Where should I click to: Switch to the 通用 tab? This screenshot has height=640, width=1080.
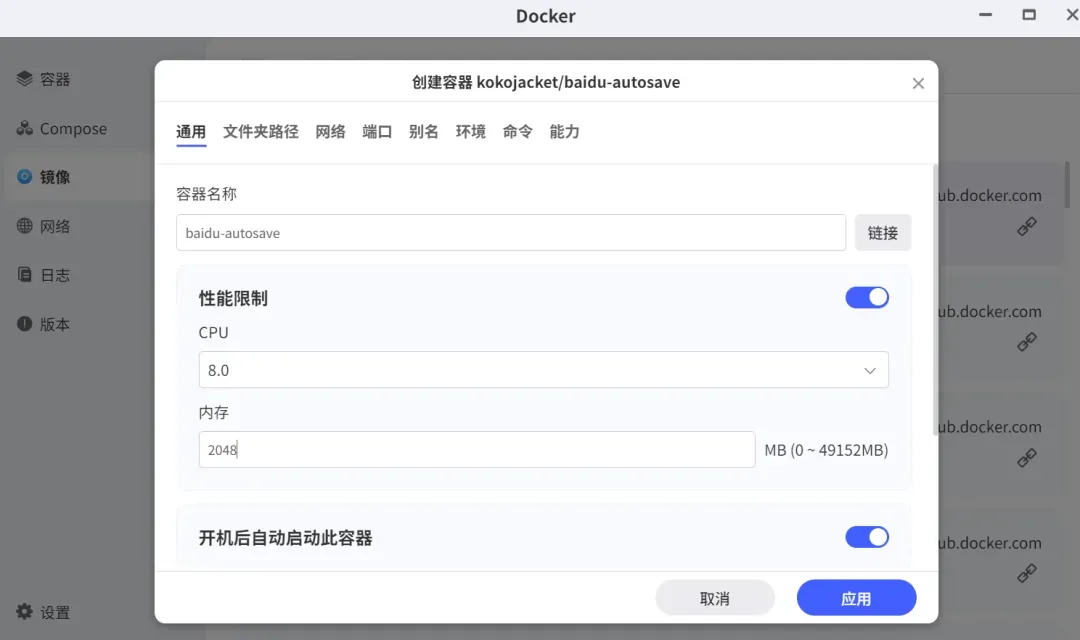(191, 132)
